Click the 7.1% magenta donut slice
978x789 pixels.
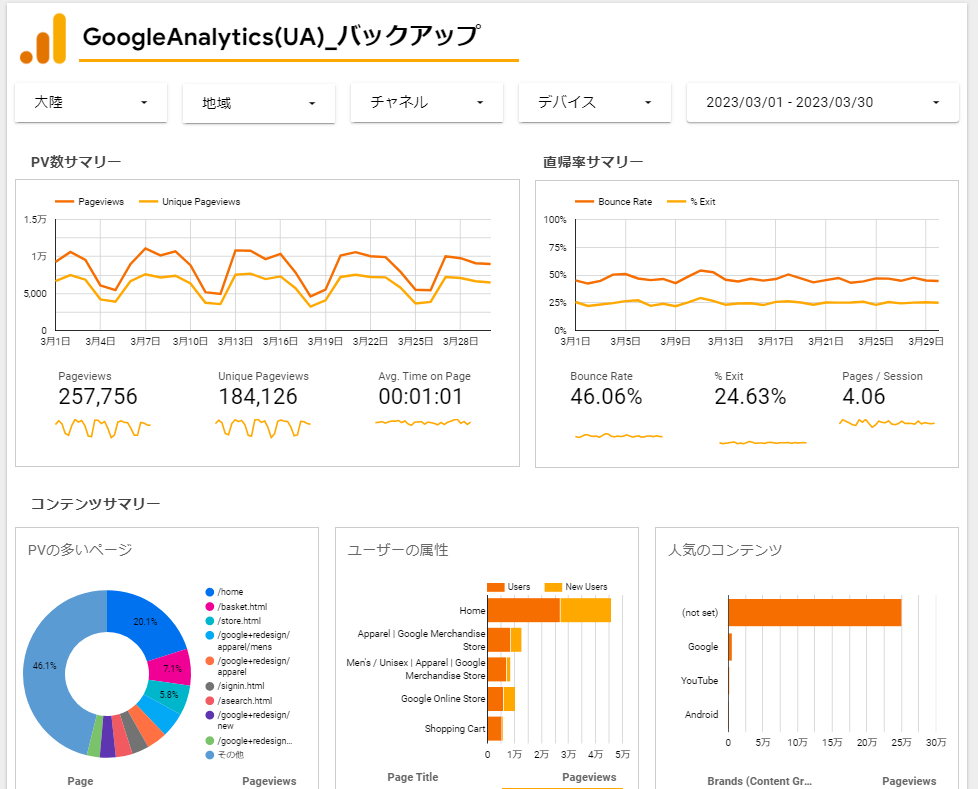172,668
